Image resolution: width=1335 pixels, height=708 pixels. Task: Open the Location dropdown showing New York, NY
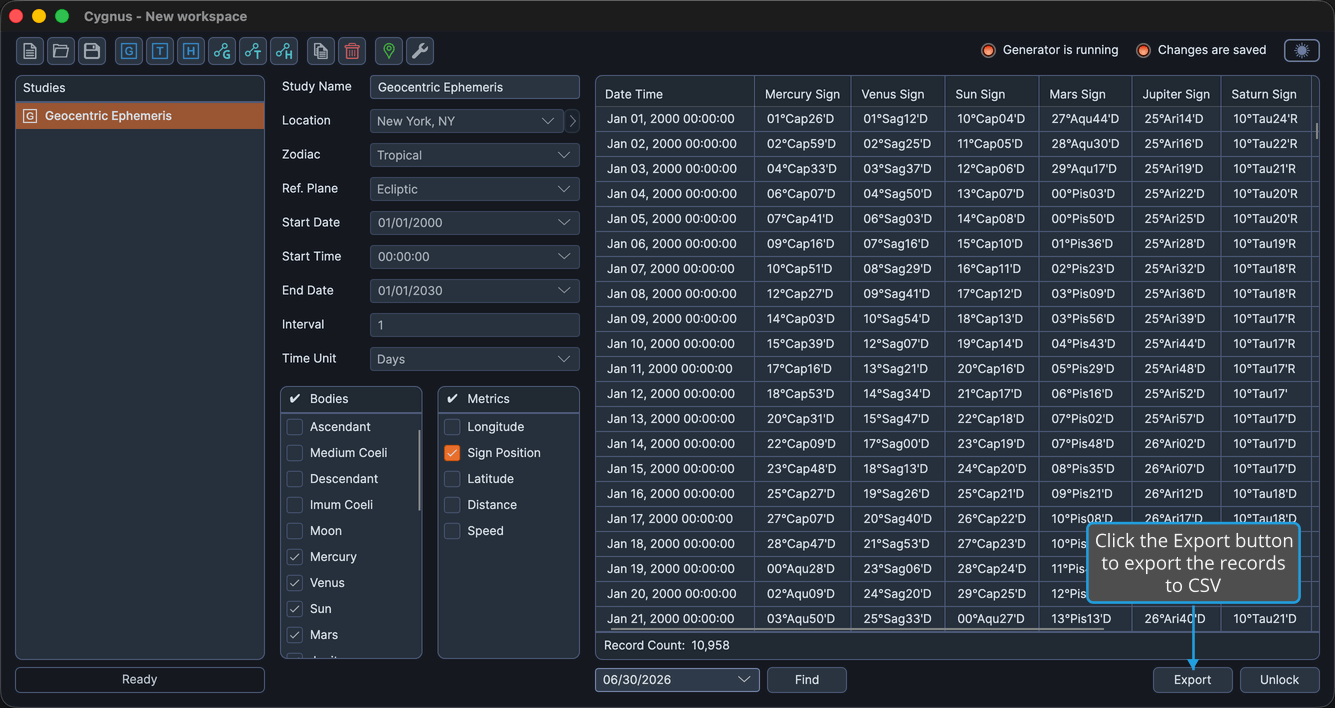(467, 121)
